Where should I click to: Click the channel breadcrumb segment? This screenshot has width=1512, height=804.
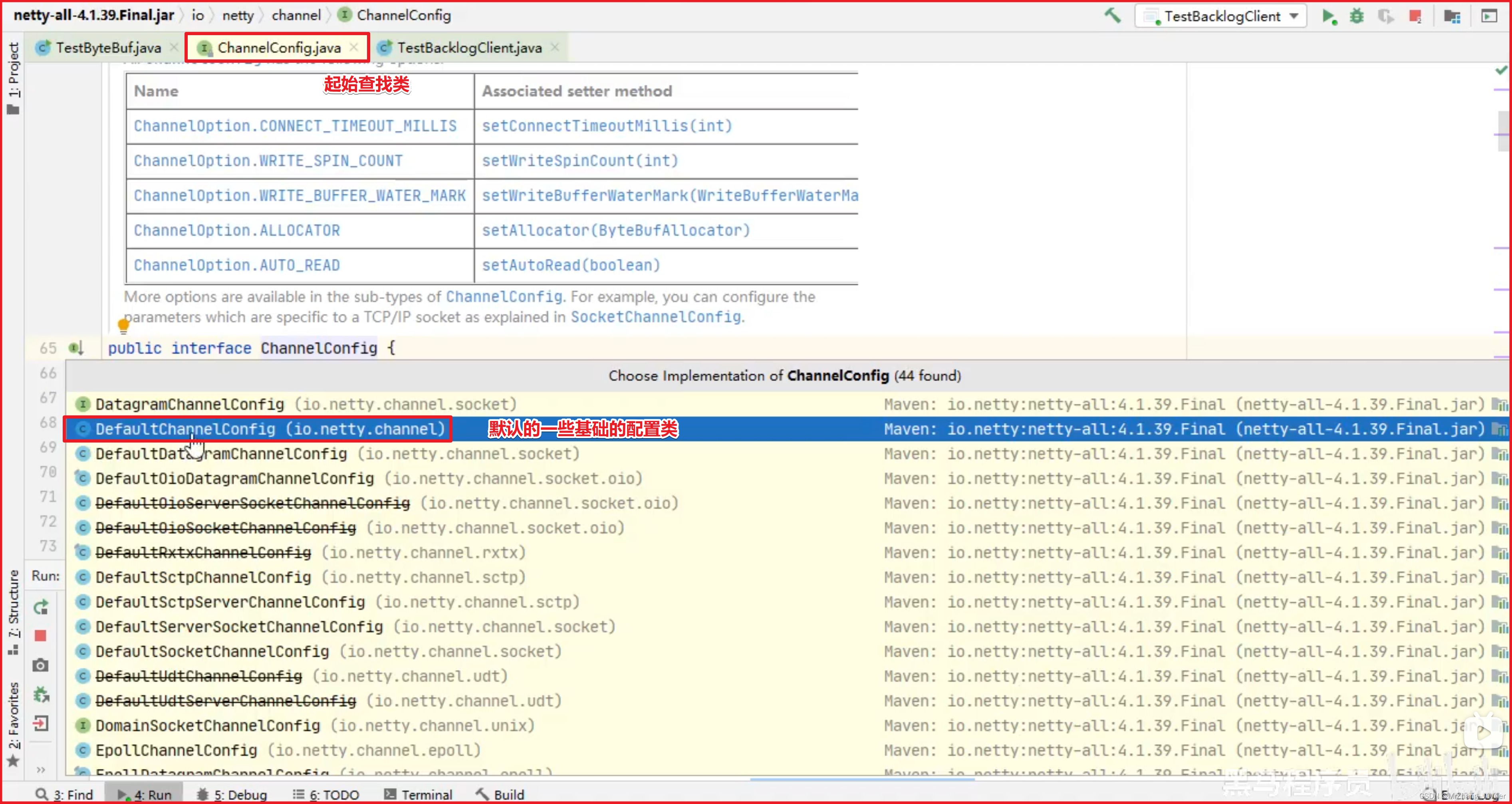click(x=296, y=15)
